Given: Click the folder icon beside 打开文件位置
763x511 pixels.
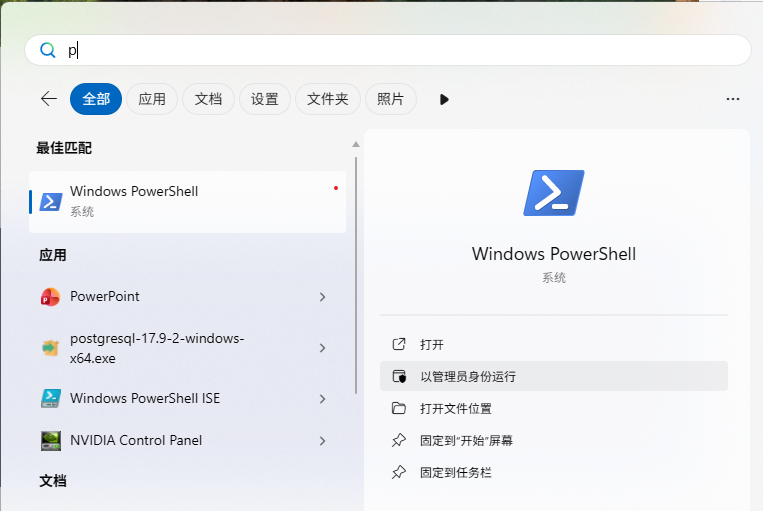Looking at the screenshot, I should [399, 408].
